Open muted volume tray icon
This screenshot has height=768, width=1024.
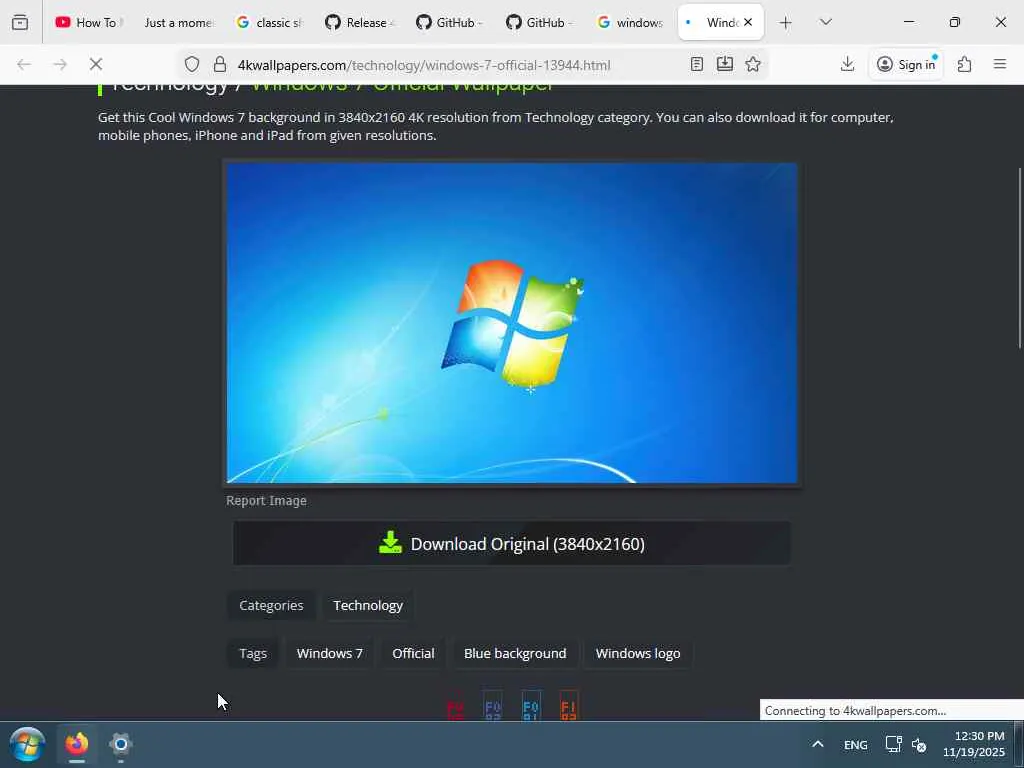pyautogui.click(x=919, y=744)
